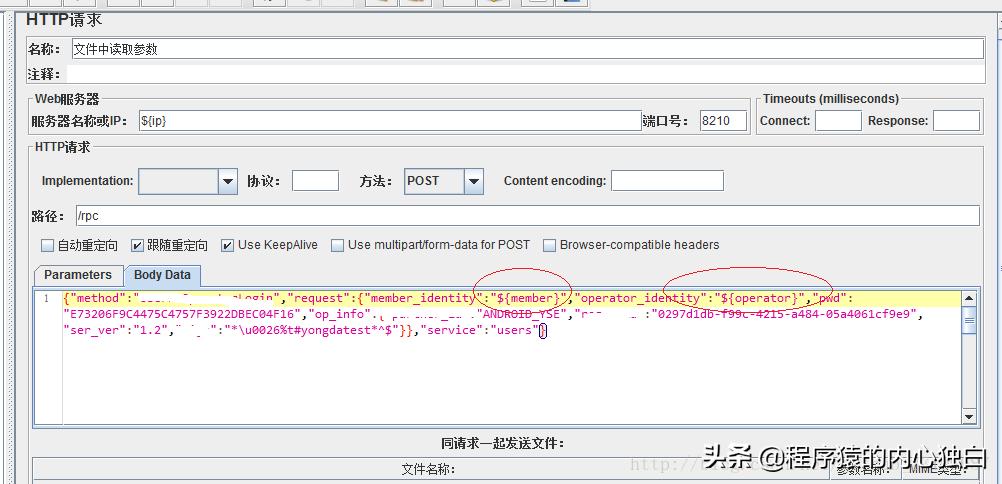Click the ${member} variable in body data
The width and height of the screenshot is (1002, 484).
(x=527, y=298)
